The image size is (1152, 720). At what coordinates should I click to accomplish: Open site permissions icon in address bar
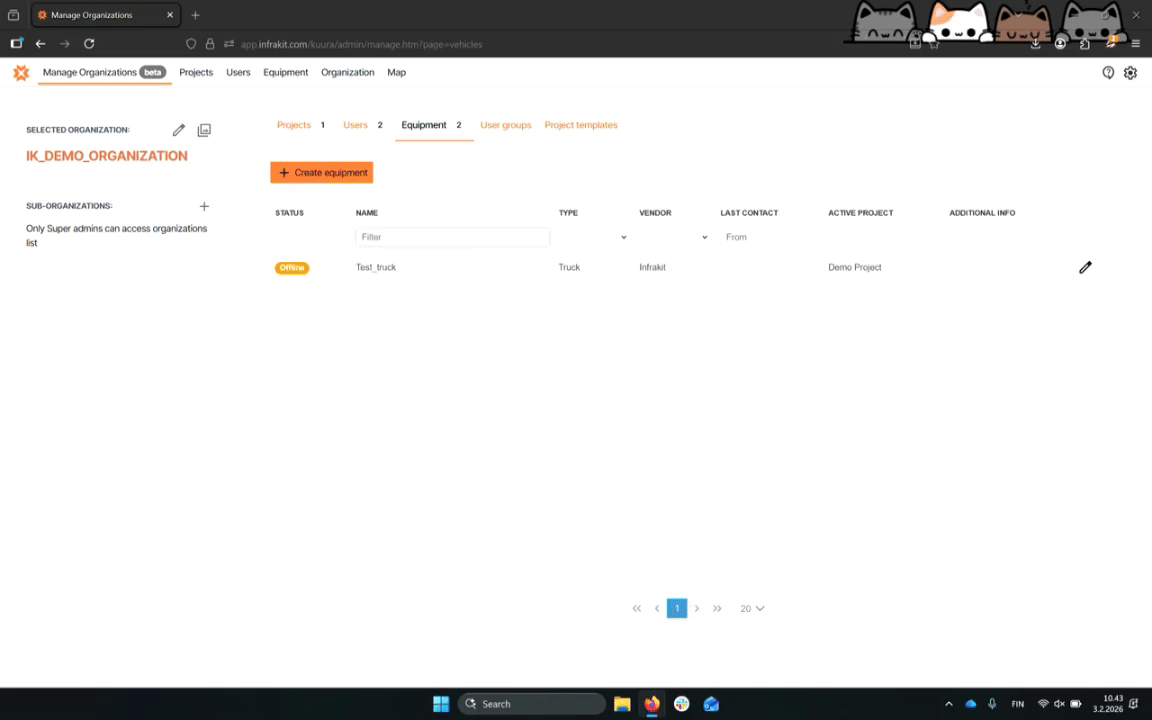[x=229, y=44]
